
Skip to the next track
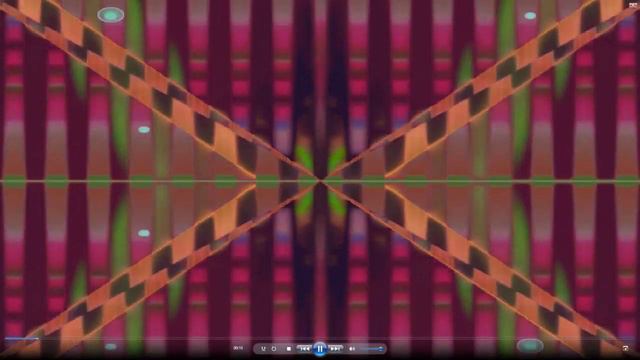[336, 349]
